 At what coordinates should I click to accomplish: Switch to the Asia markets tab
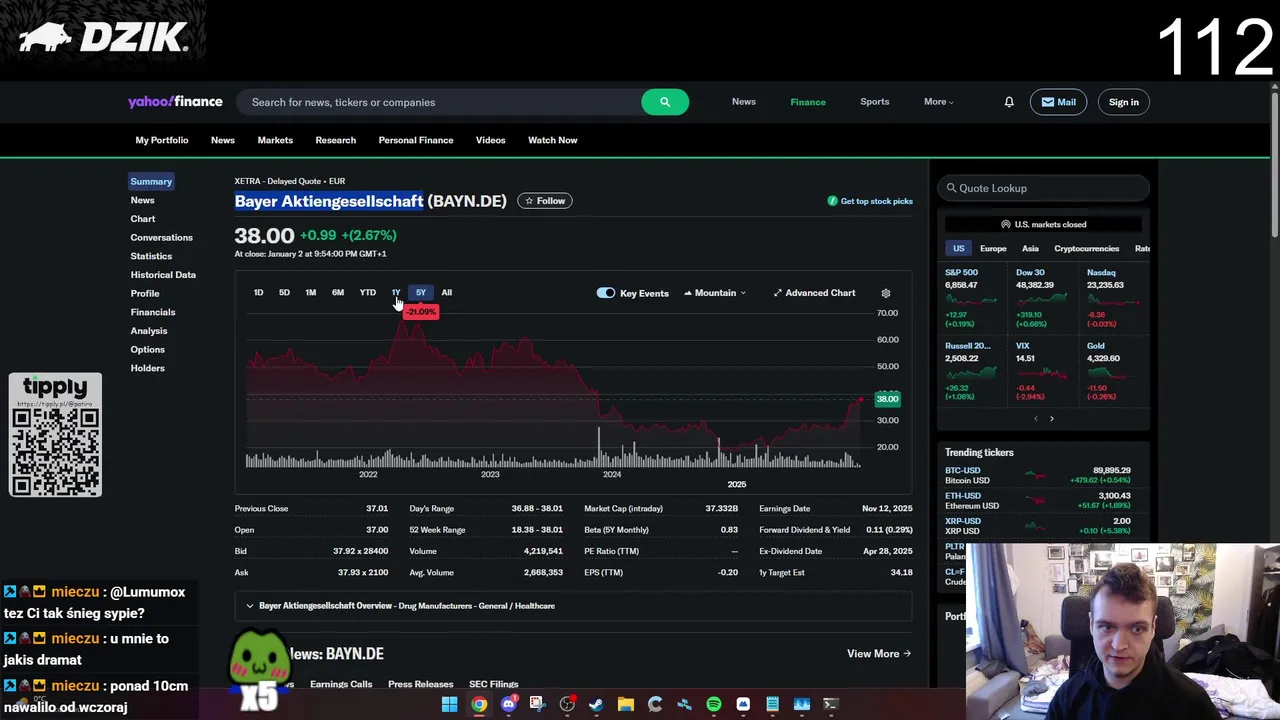click(1030, 248)
